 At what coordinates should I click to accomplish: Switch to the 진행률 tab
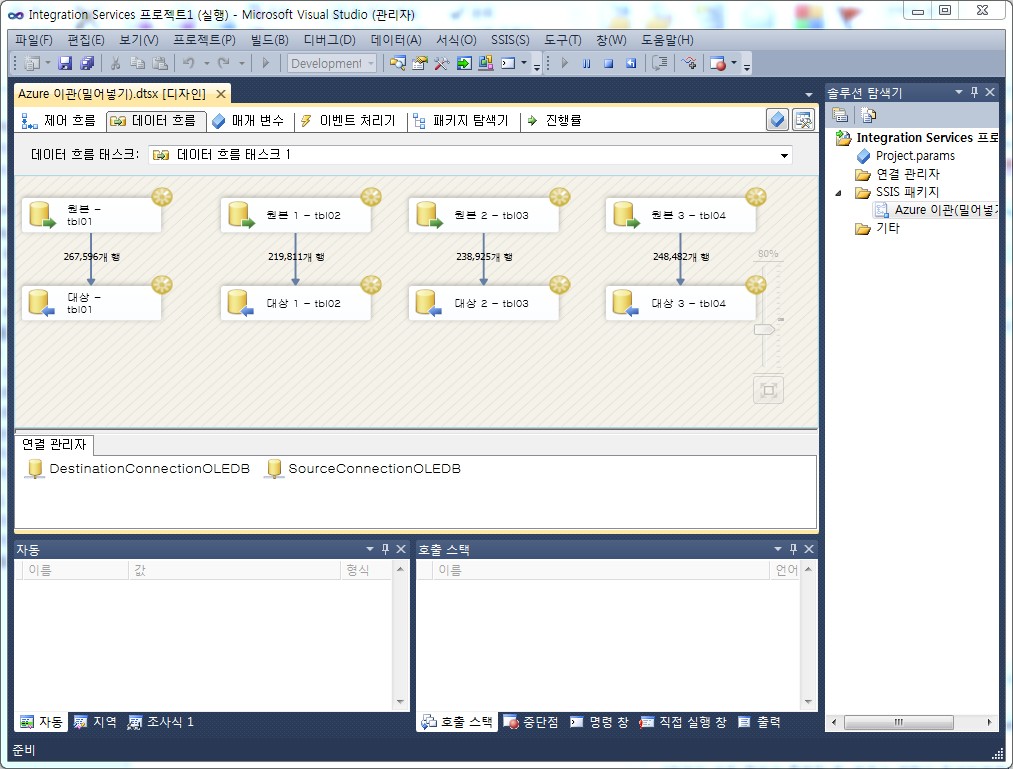[555, 121]
